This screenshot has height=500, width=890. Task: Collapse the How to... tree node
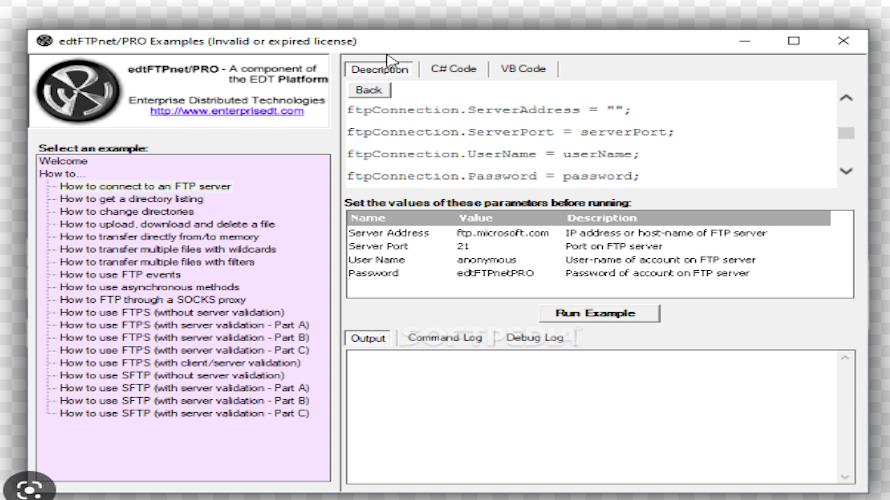coord(62,174)
